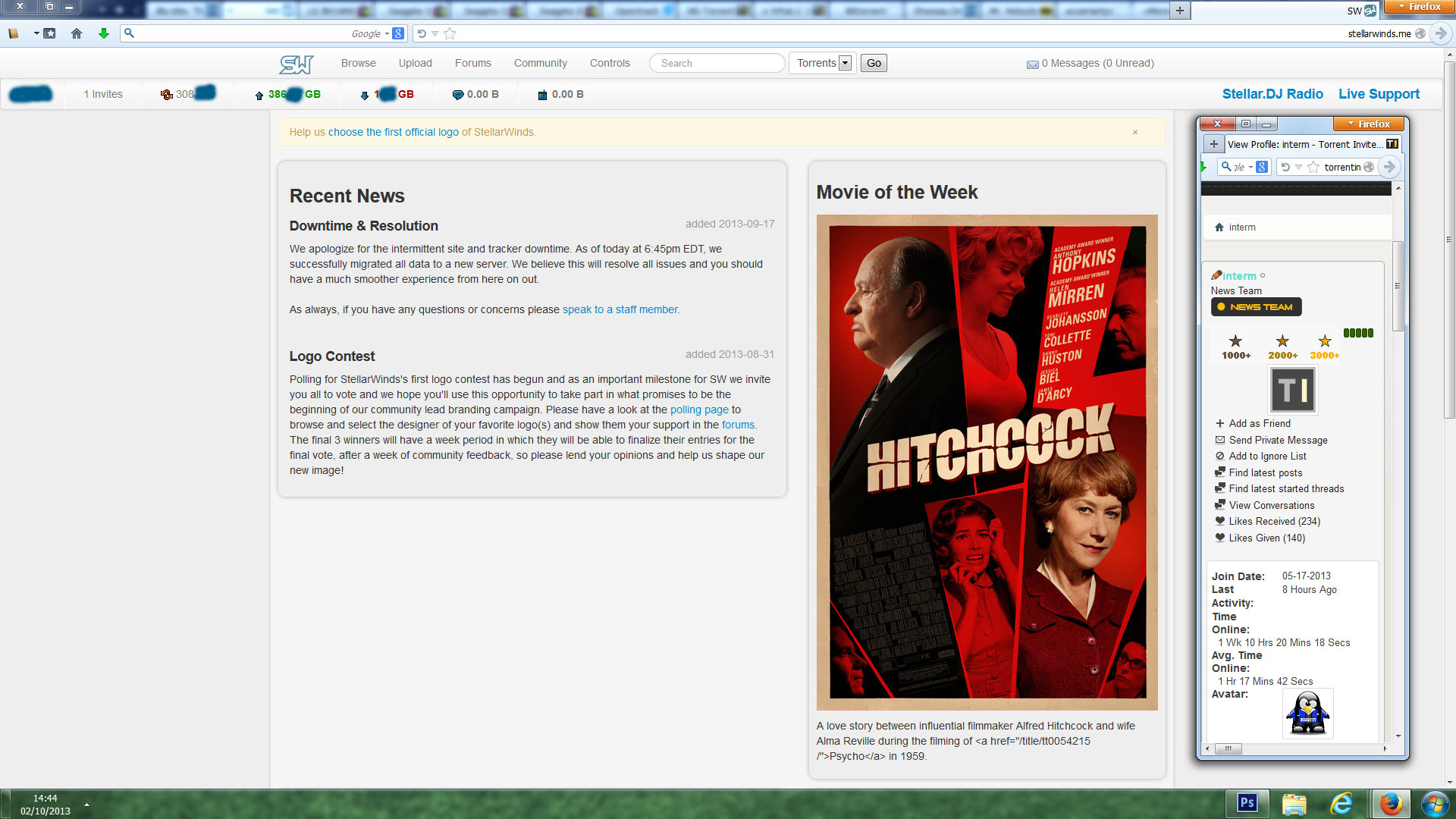The image size is (1456, 819).
Task: Dismiss the logo contest notice
Action: [x=1135, y=132]
